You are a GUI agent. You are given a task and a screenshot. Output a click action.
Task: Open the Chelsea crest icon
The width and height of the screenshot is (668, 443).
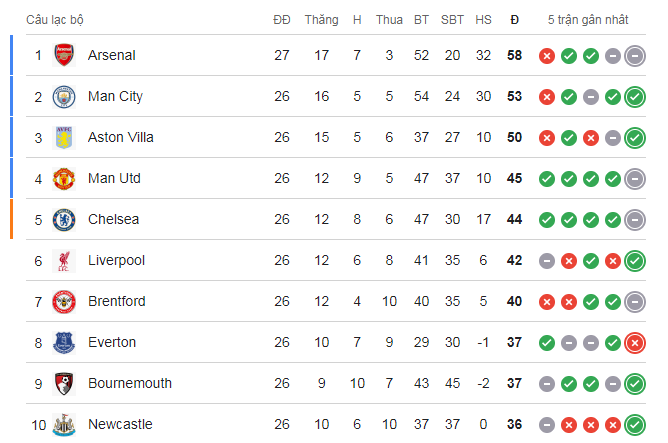pyautogui.click(x=65, y=219)
